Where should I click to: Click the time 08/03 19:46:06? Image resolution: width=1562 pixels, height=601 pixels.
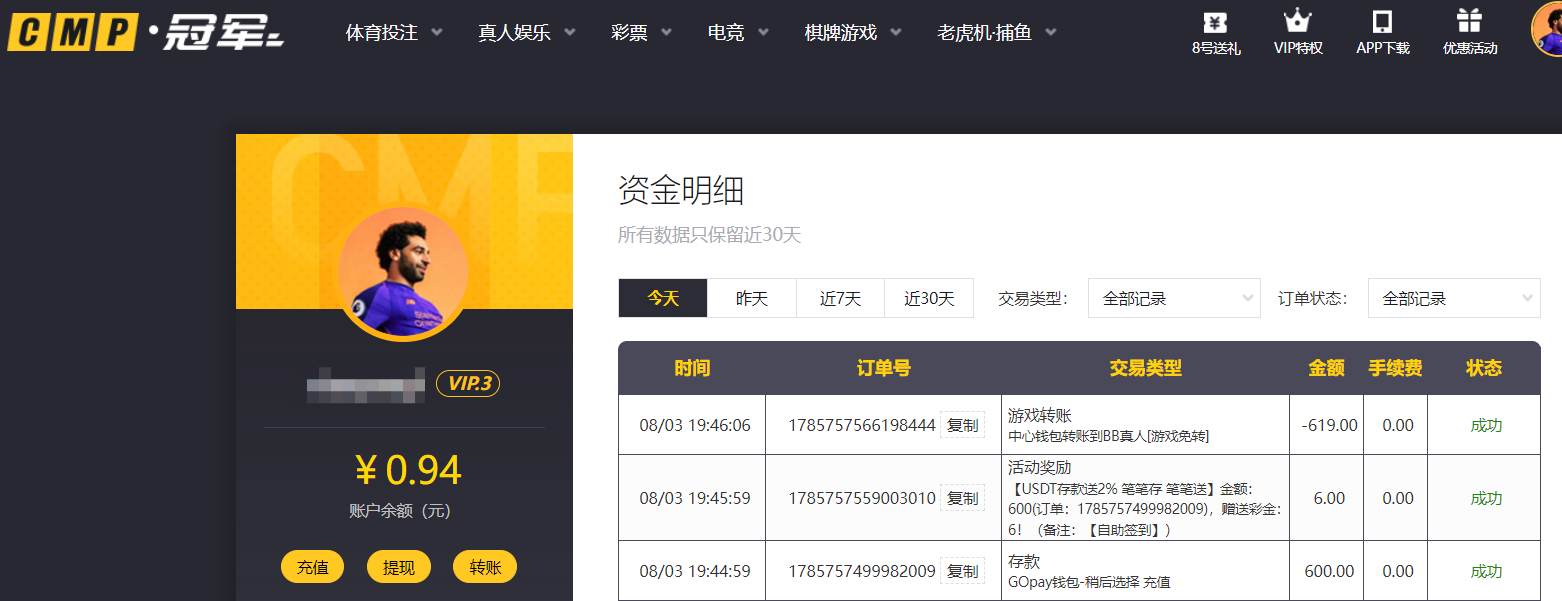pyautogui.click(x=695, y=425)
